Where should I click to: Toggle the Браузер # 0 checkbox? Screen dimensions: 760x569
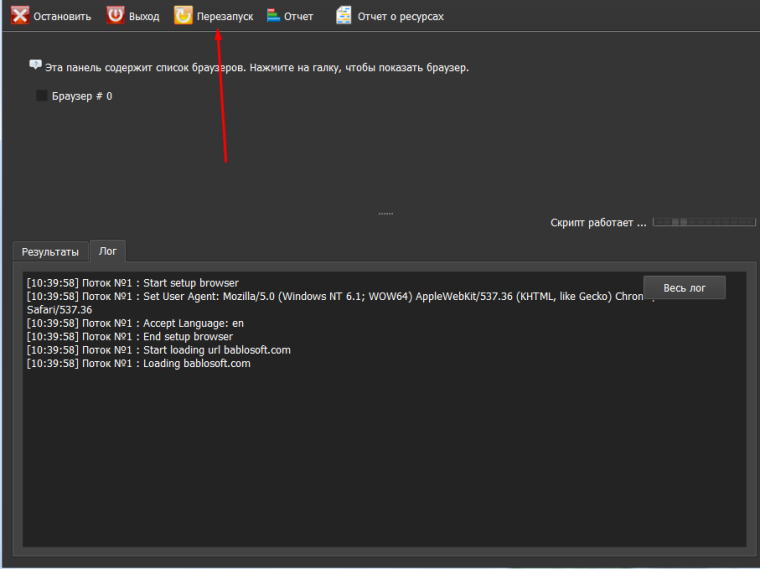point(41,96)
